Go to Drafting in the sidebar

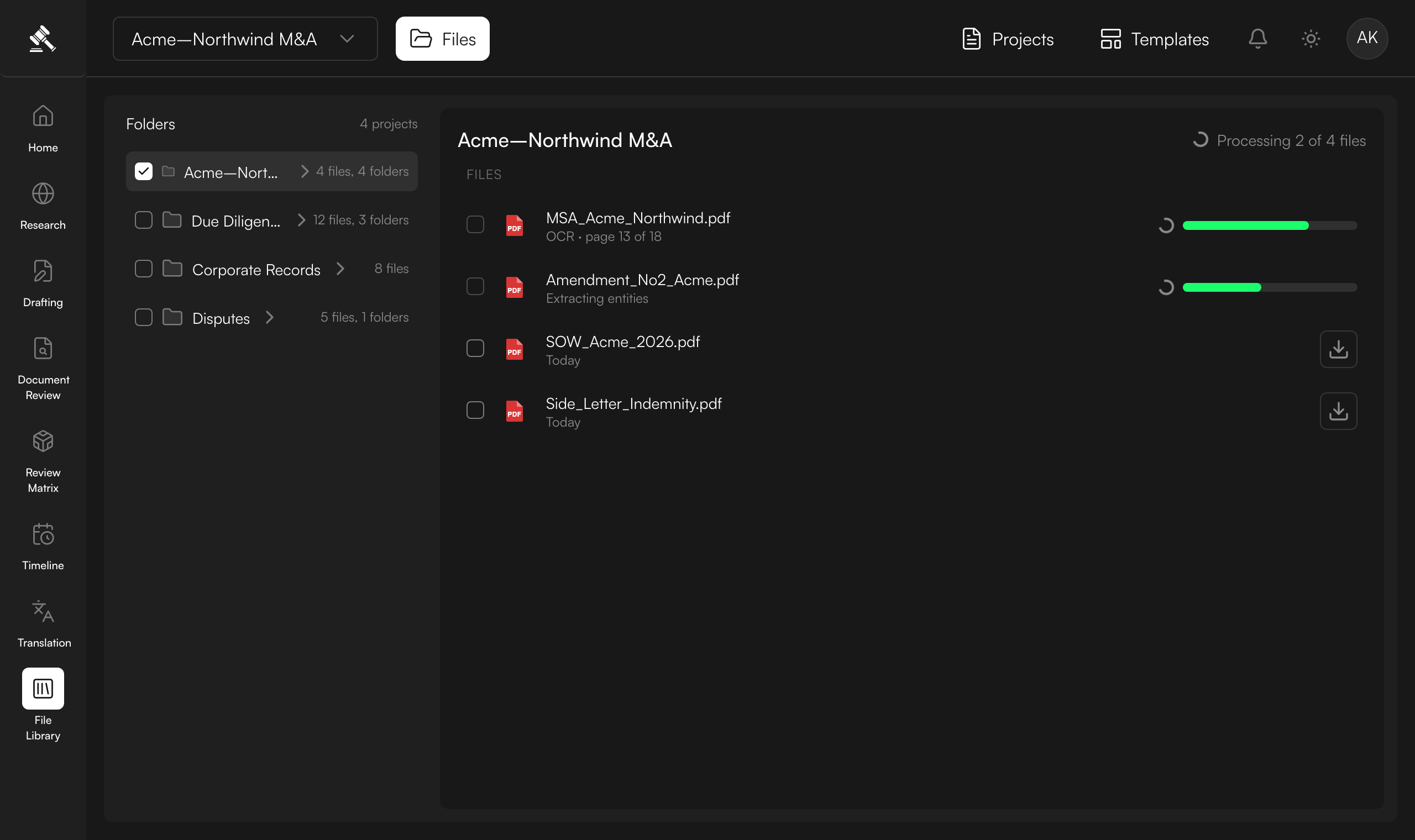(x=43, y=283)
